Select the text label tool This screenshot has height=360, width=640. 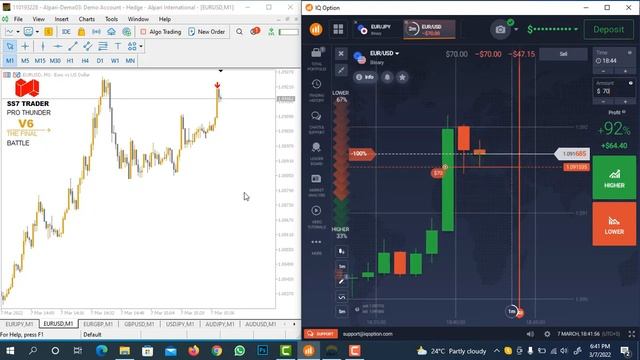[118, 46]
